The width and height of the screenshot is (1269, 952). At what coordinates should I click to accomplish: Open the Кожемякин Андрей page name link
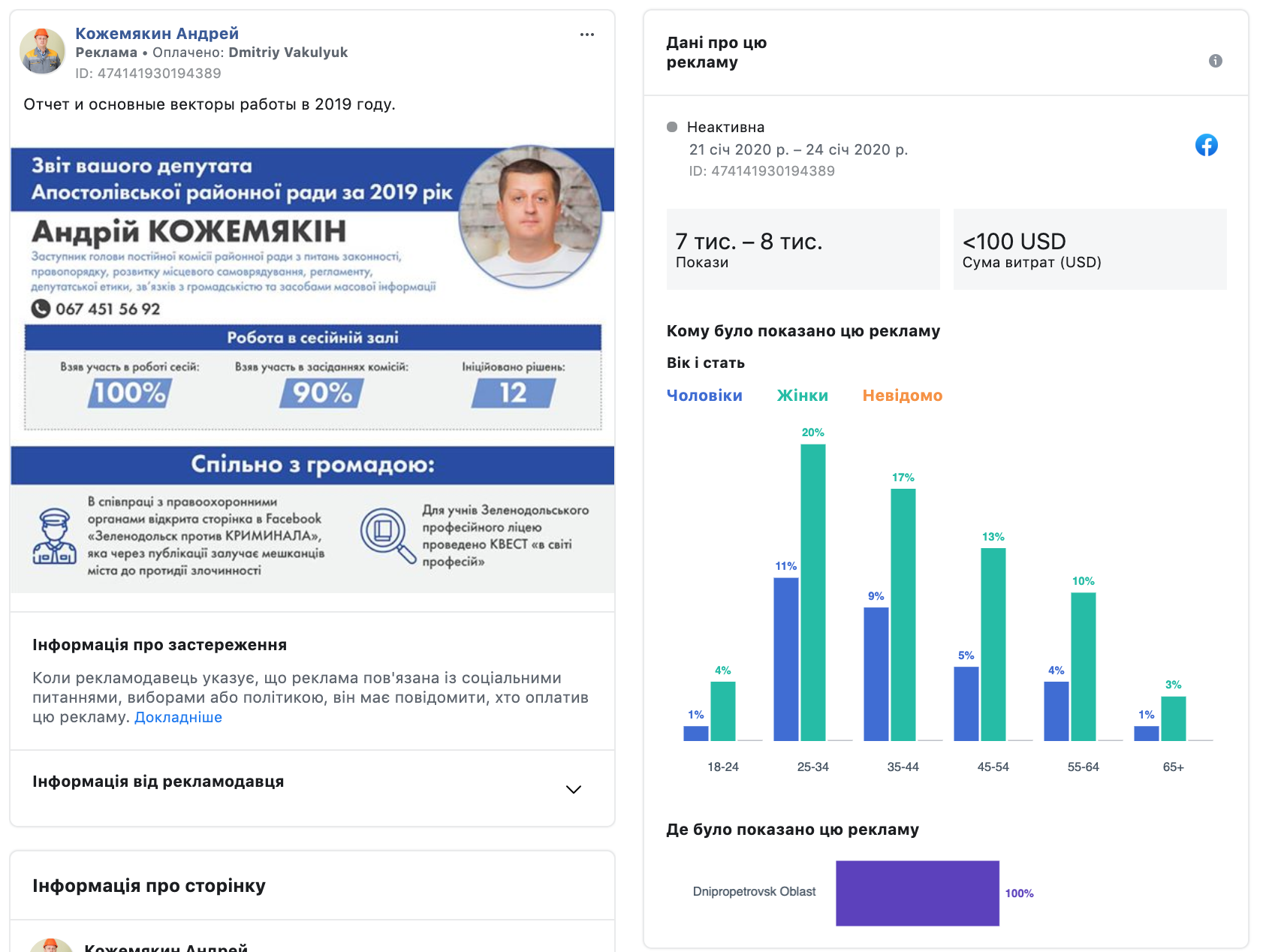156,33
